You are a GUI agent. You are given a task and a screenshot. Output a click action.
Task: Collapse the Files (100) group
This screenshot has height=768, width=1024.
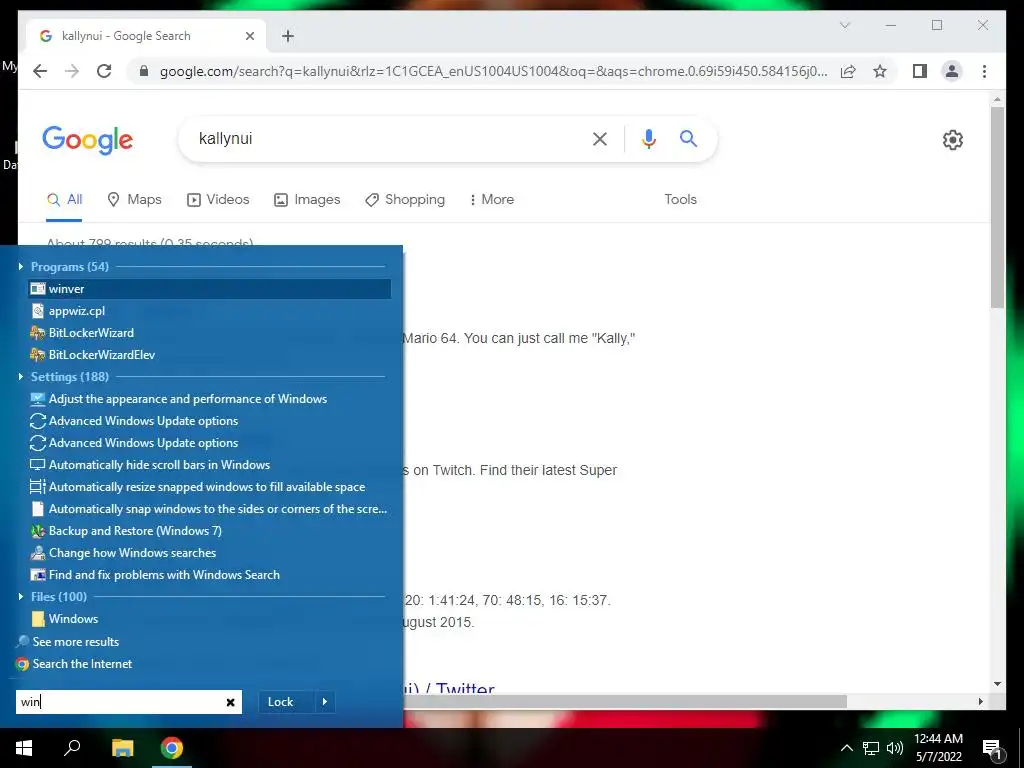coord(21,596)
